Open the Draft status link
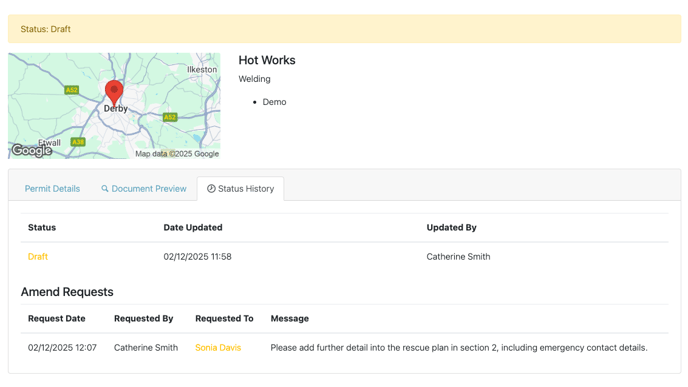 38,257
